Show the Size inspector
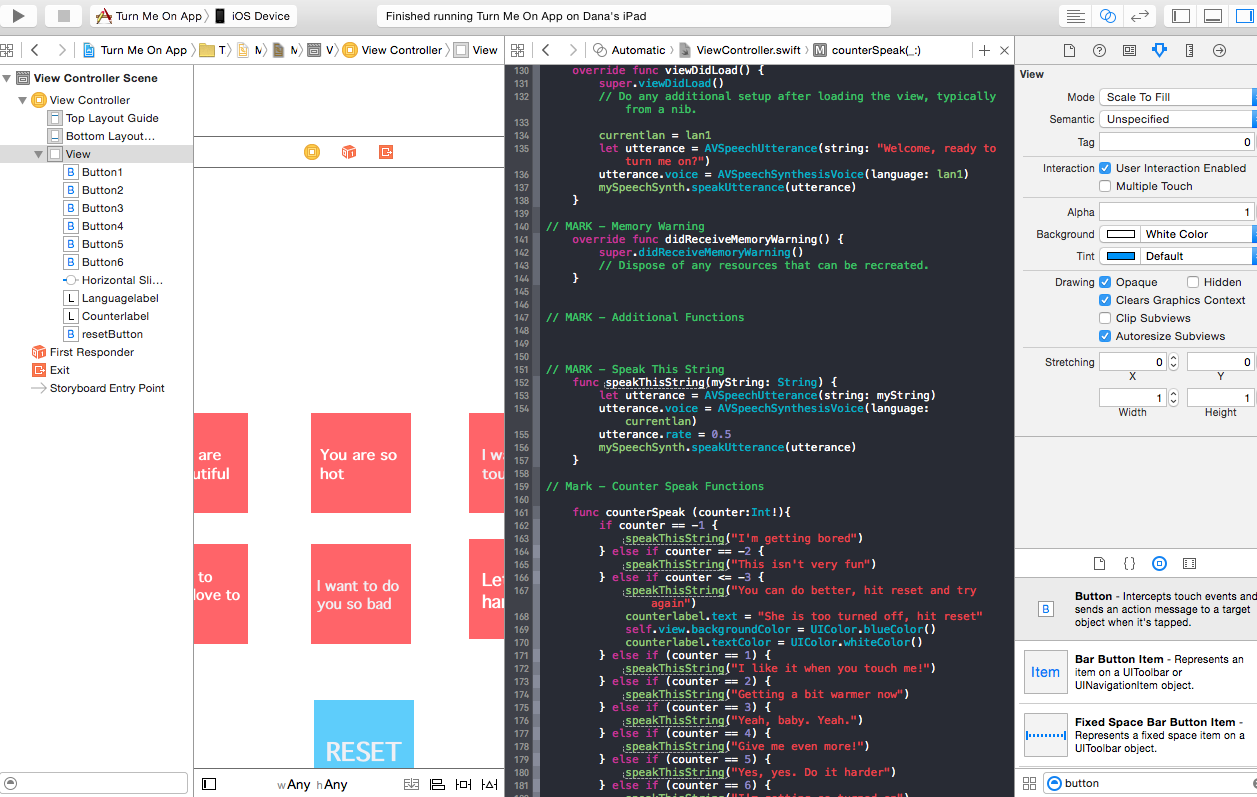Screen dimensions: 1257x797 pyautogui.click(x=1189, y=50)
